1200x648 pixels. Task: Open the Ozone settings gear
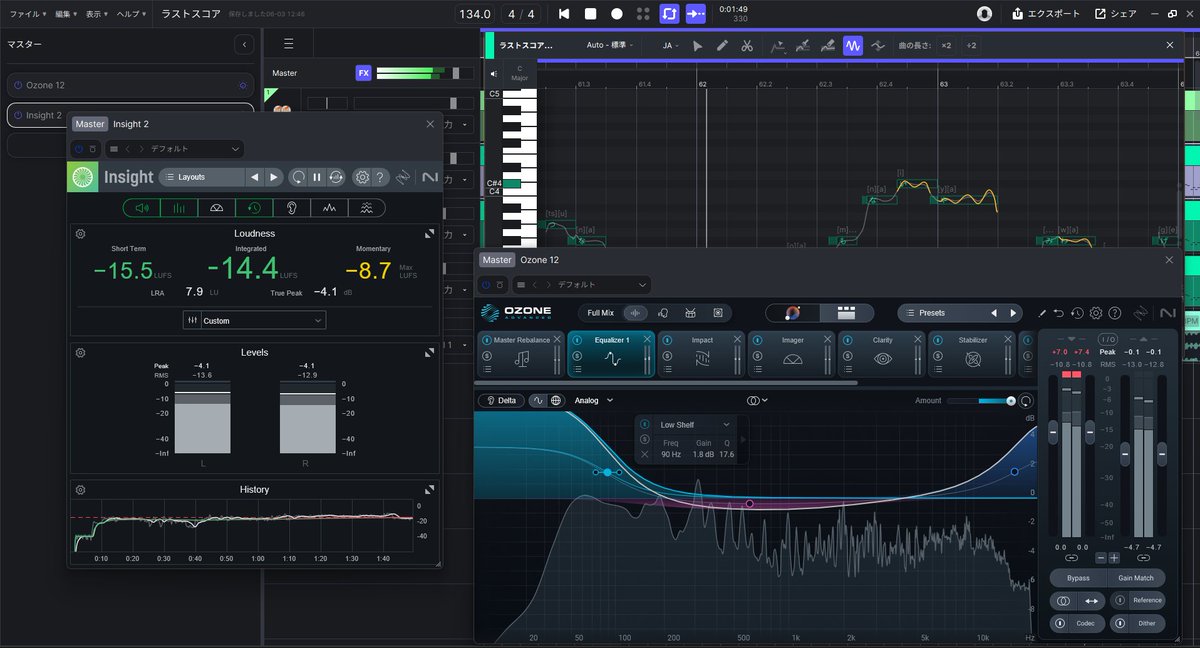[1096, 313]
